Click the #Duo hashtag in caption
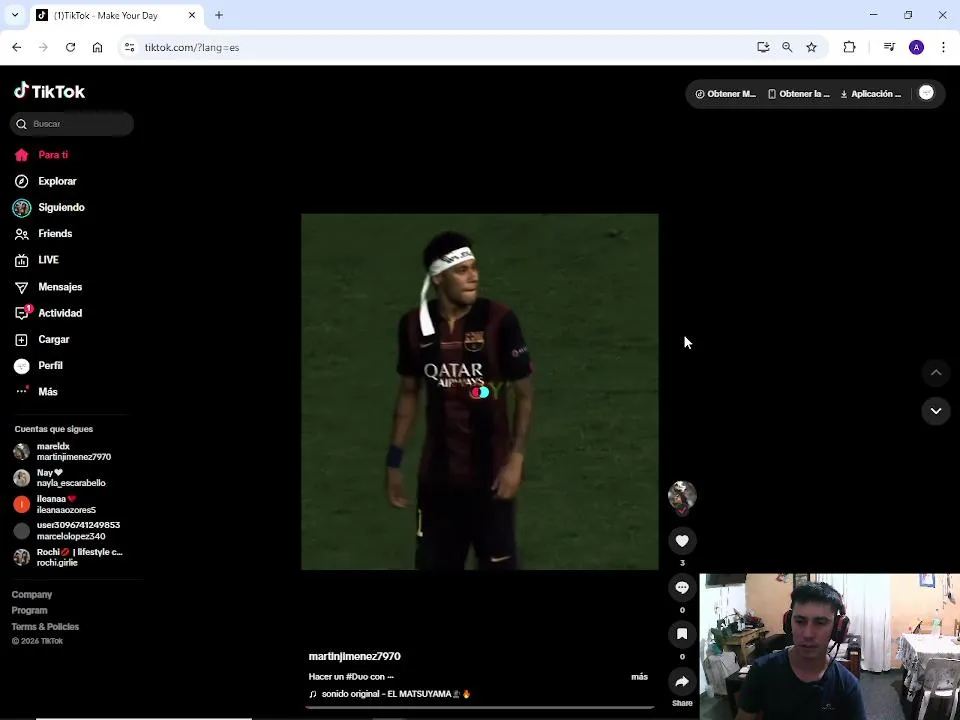The image size is (960, 720). click(356, 677)
